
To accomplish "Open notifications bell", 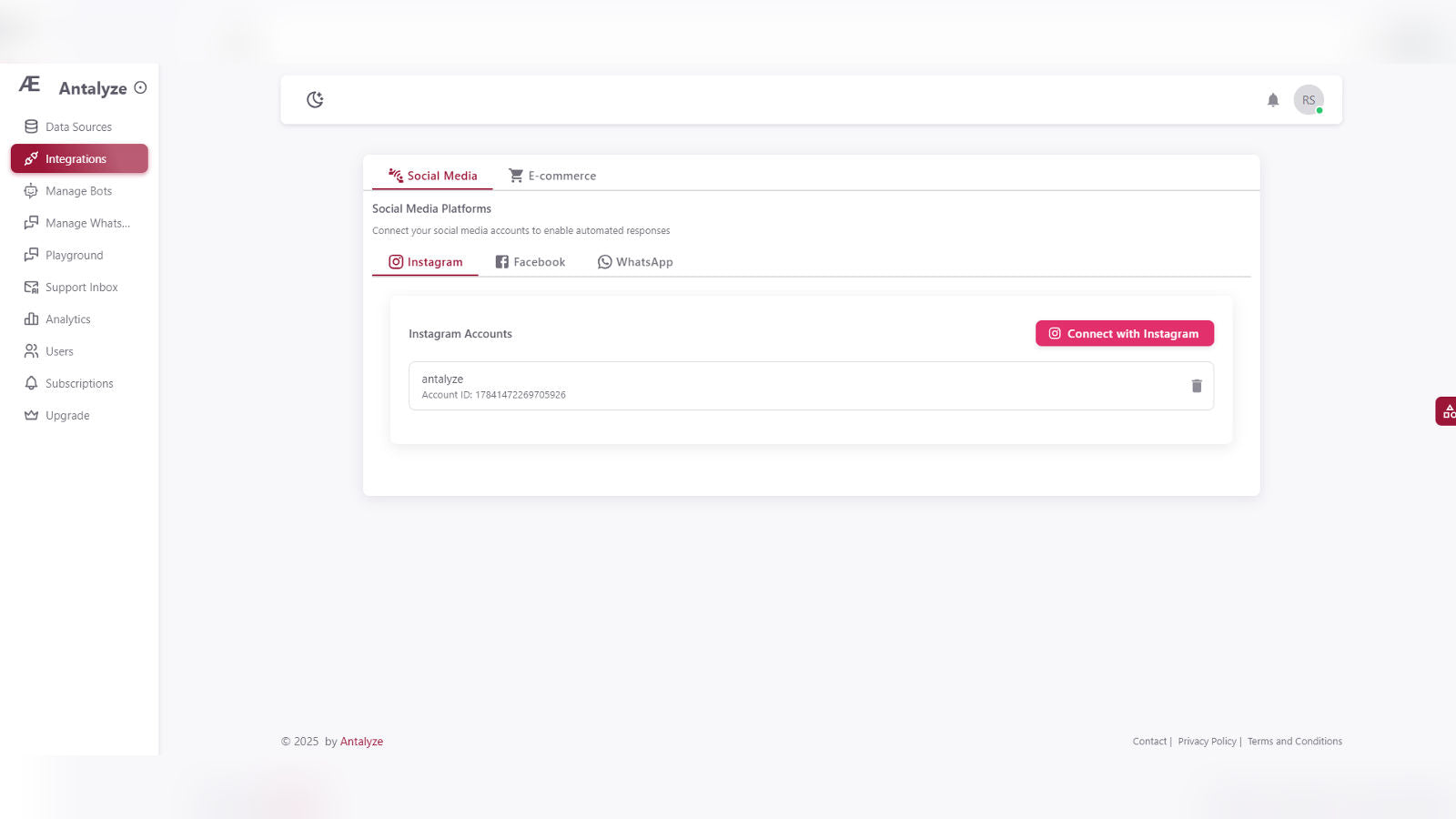I will [x=1273, y=100].
